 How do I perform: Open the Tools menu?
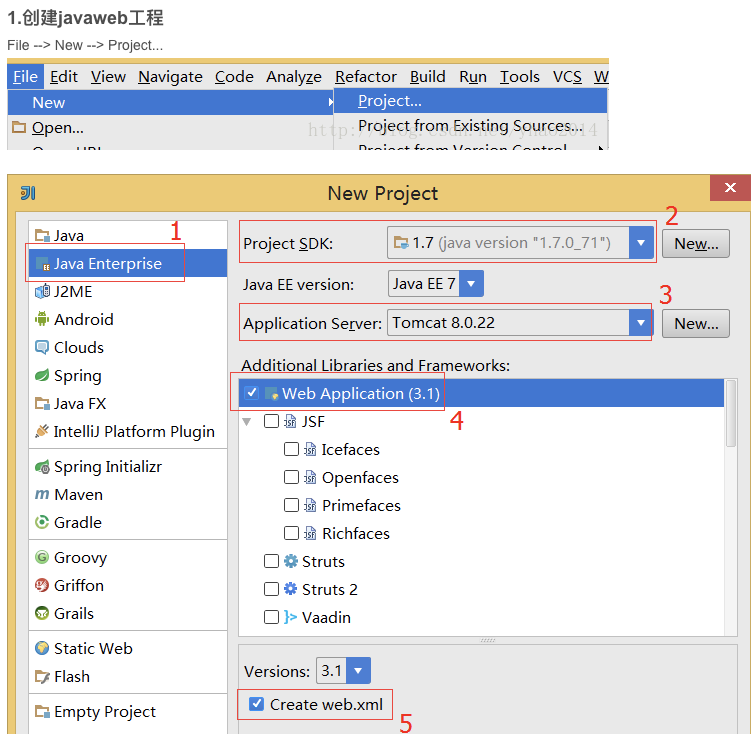pos(520,77)
